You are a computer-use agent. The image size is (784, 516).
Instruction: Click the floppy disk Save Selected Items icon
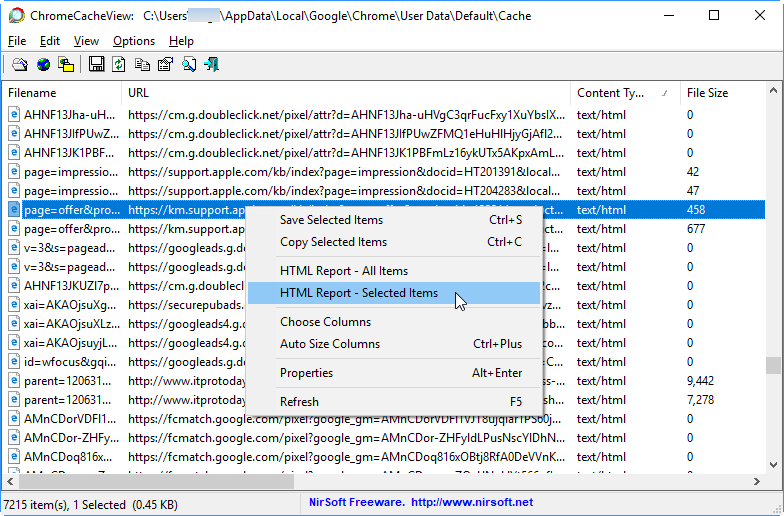click(96, 64)
